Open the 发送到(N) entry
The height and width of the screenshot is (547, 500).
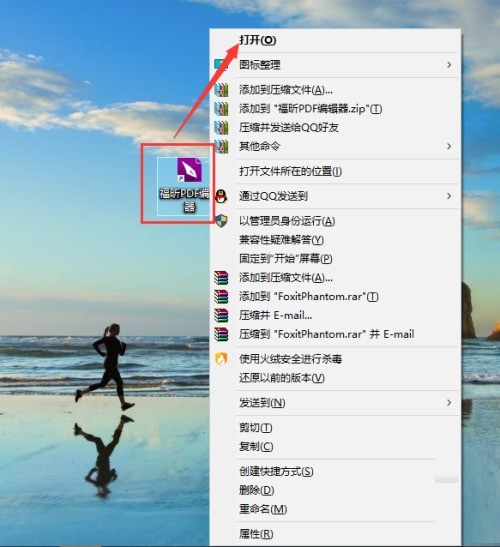262,403
